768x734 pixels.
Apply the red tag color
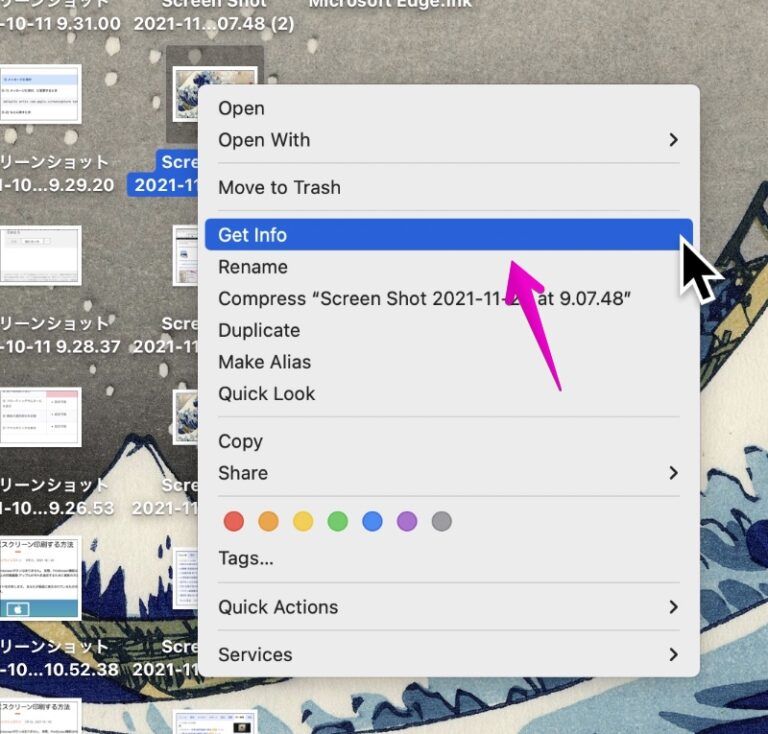(234, 521)
